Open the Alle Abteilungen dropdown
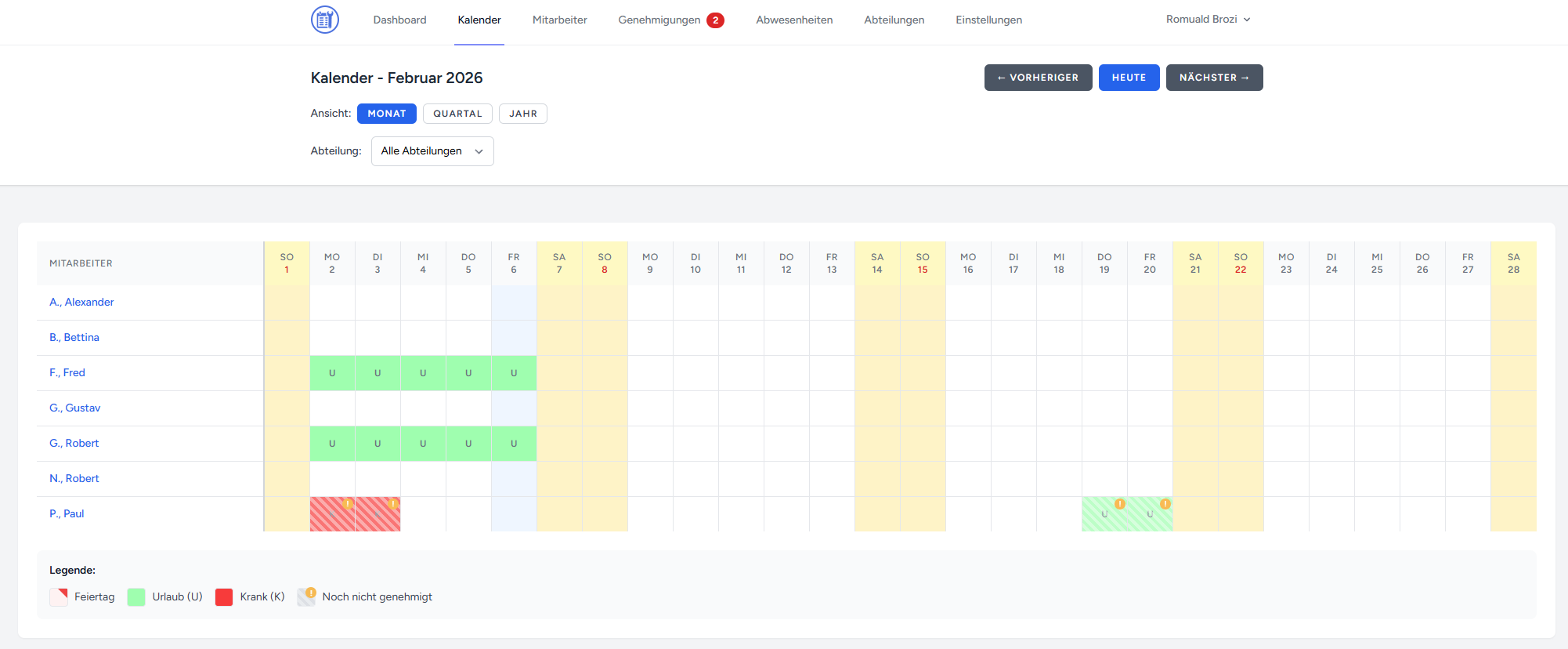 point(432,151)
